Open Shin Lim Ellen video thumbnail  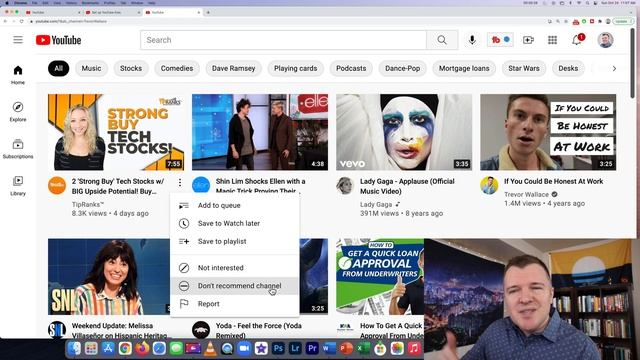point(260,132)
